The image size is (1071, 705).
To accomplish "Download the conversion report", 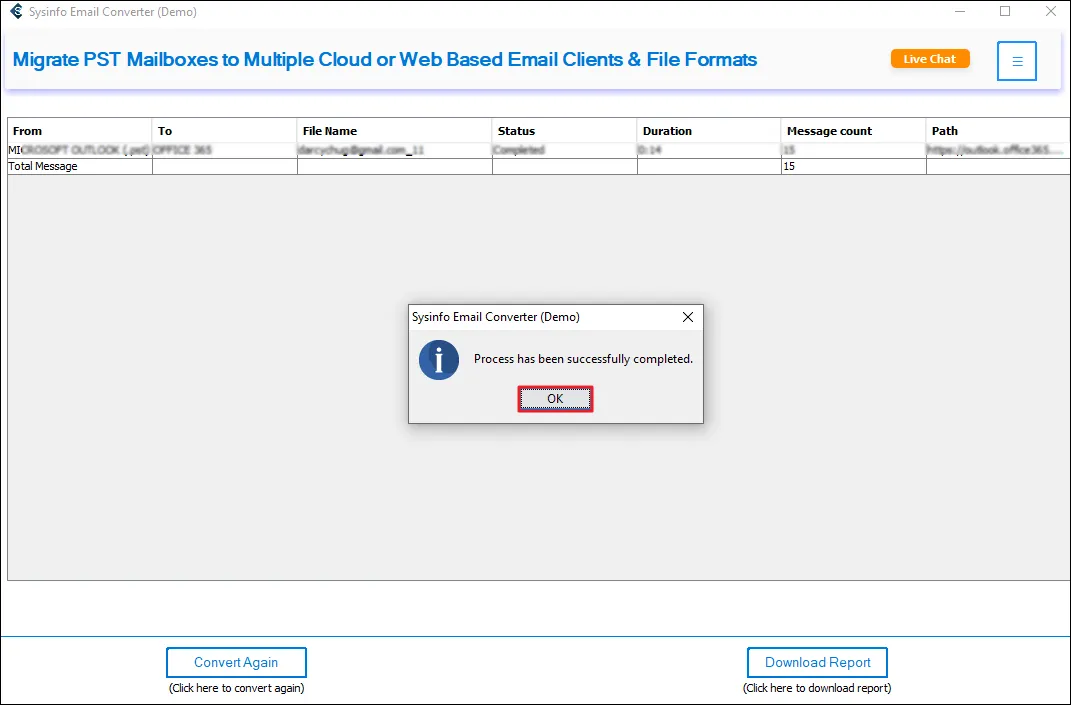I will (x=817, y=662).
